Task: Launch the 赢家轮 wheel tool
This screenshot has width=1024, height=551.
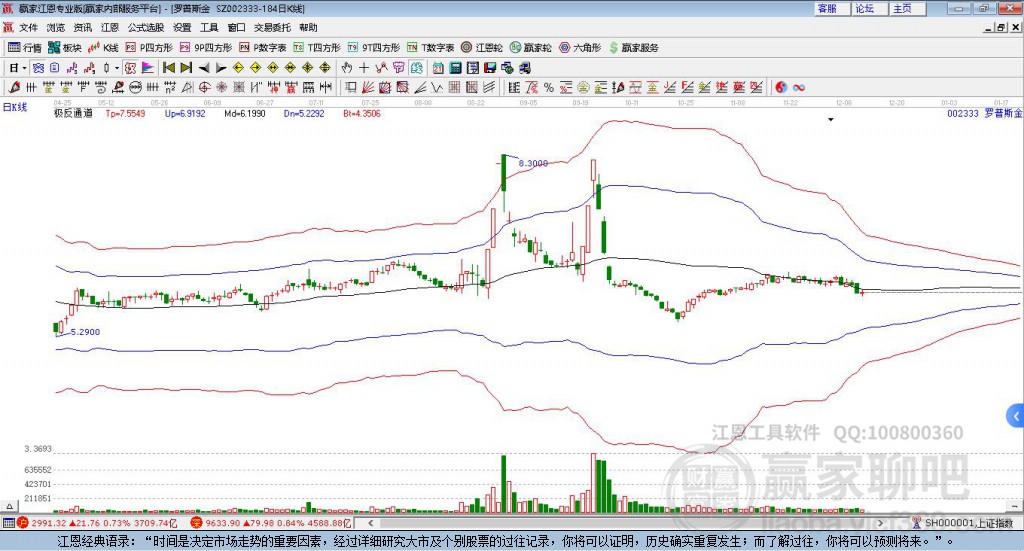Action: click(x=530, y=48)
